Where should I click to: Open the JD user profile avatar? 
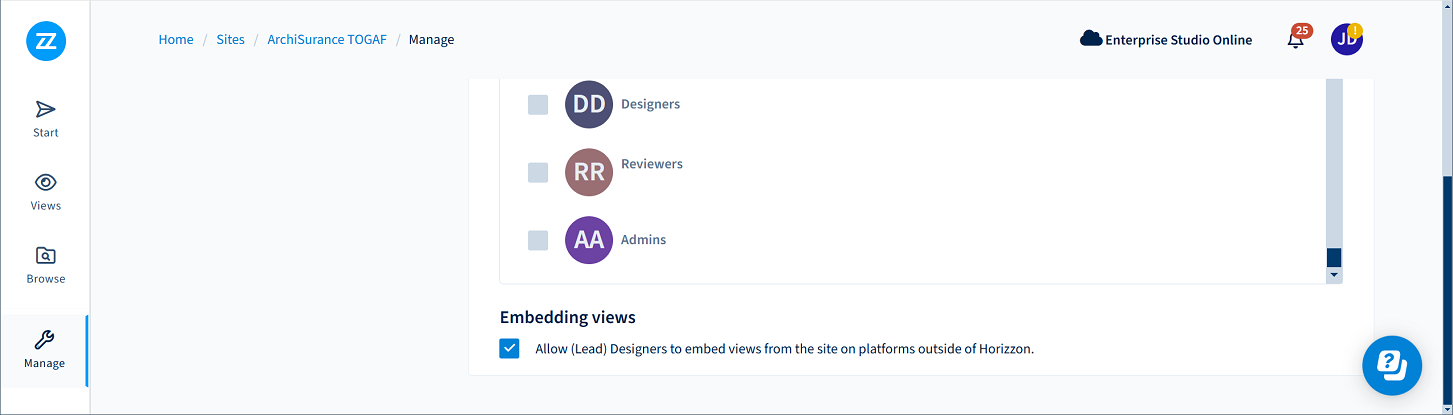1346,40
